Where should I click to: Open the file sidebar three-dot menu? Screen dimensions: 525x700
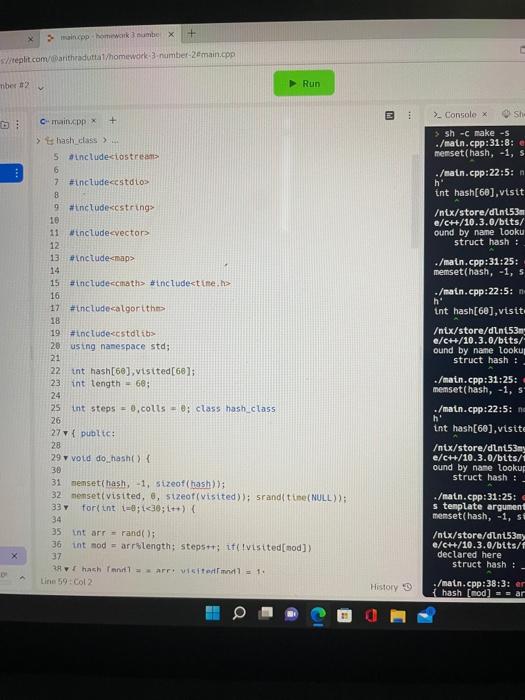pyautogui.click(x=18, y=125)
